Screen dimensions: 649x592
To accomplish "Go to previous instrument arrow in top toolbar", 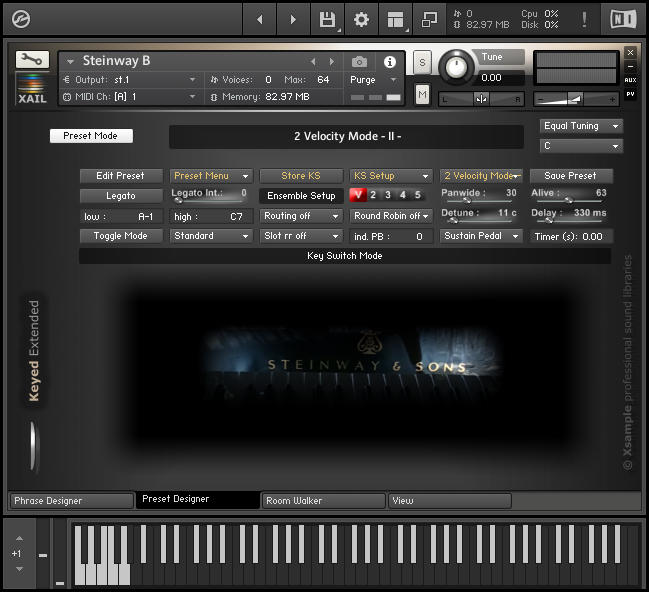I will pyautogui.click(x=260, y=19).
